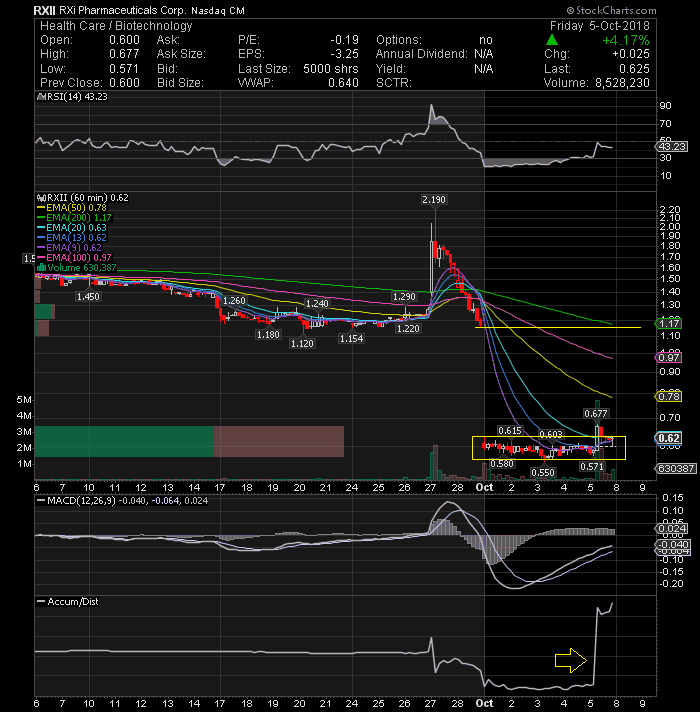
Task: Click the 1.220 price label on chart
Action: (408, 329)
